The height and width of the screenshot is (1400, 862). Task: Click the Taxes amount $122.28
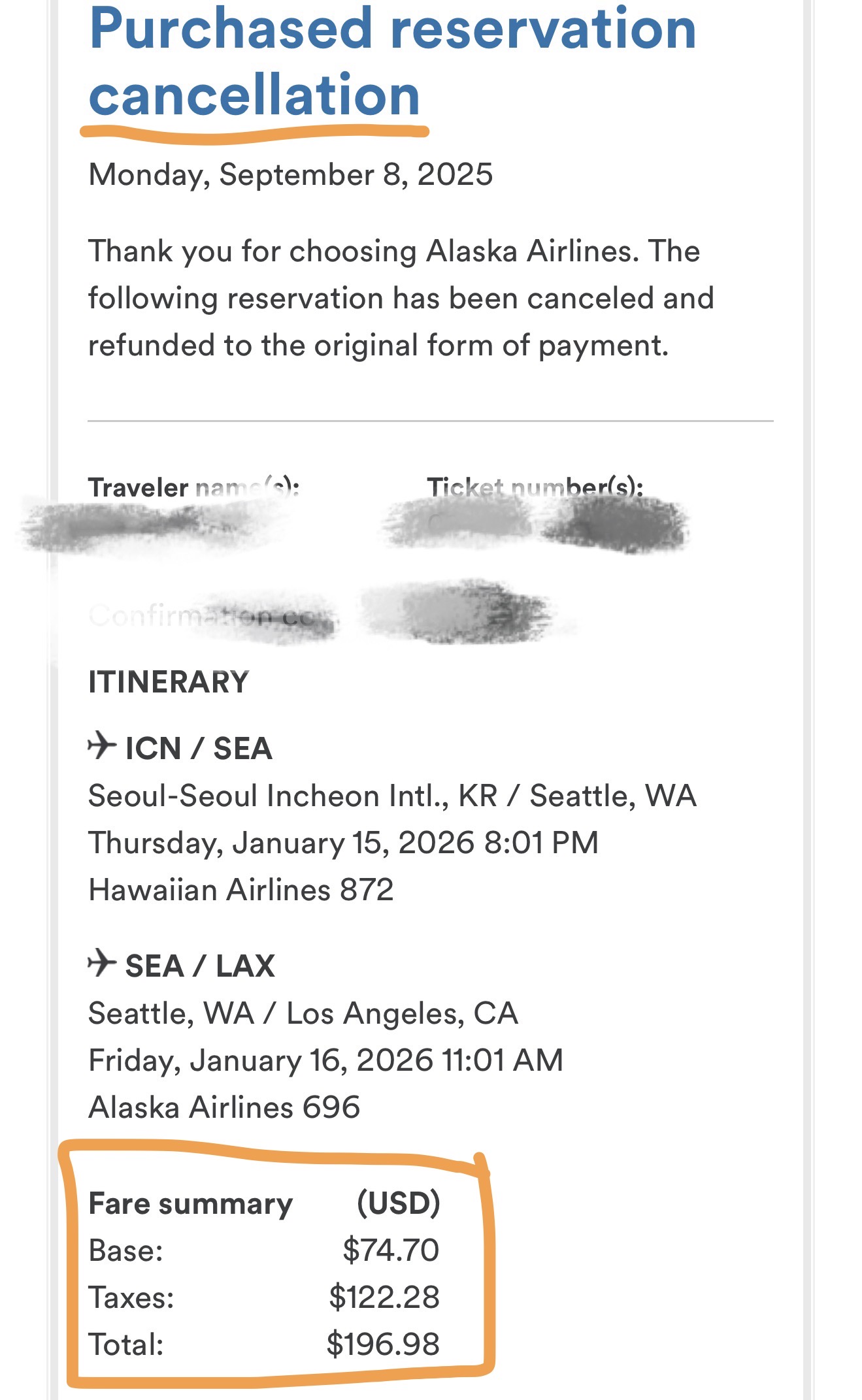(x=384, y=1297)
